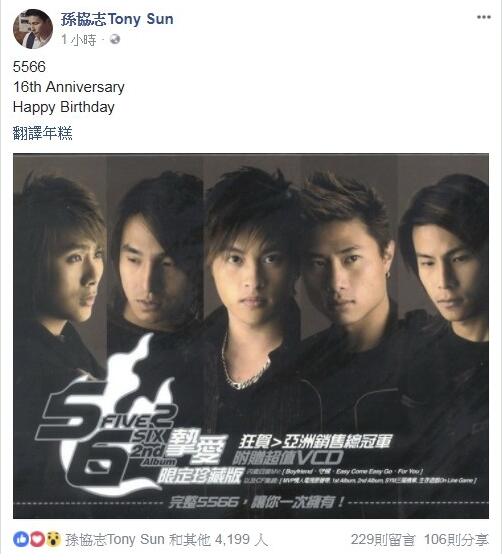The image size is (502, 560).
Task: Click the 翻譯年糕 translation link
Action: [42, 133]
